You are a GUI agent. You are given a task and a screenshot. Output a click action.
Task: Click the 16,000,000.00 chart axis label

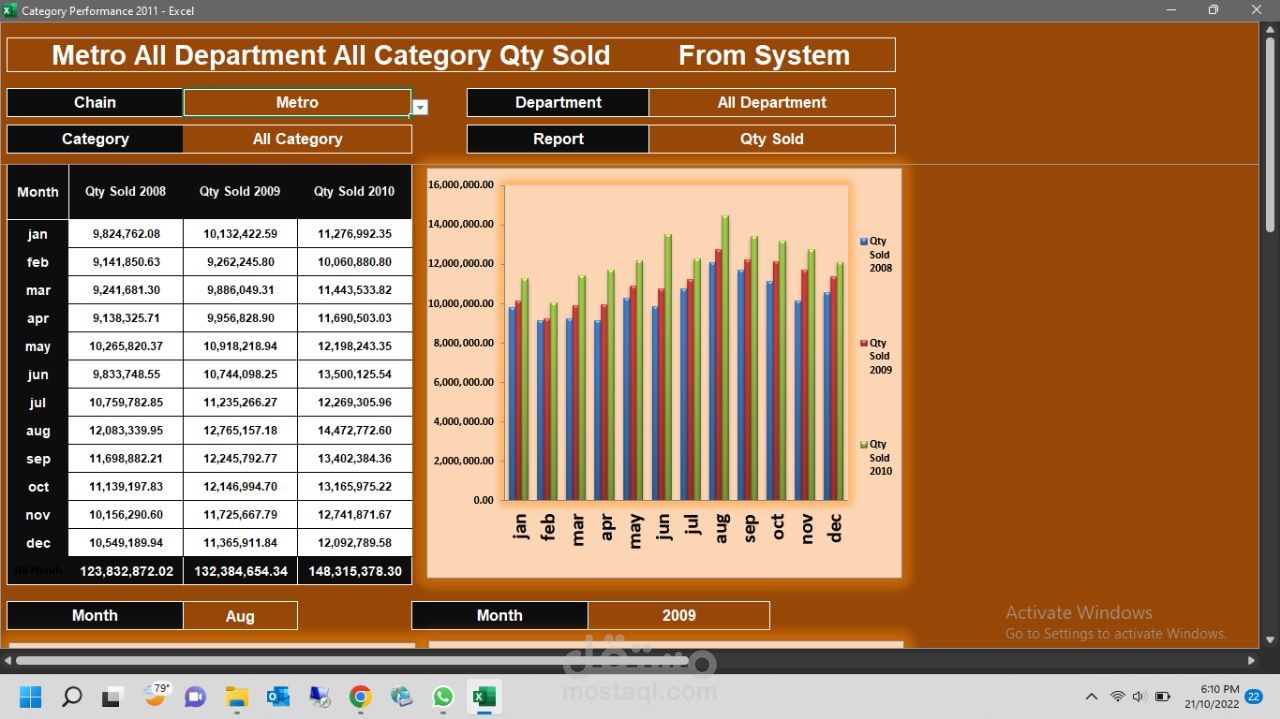click(461, 185)
